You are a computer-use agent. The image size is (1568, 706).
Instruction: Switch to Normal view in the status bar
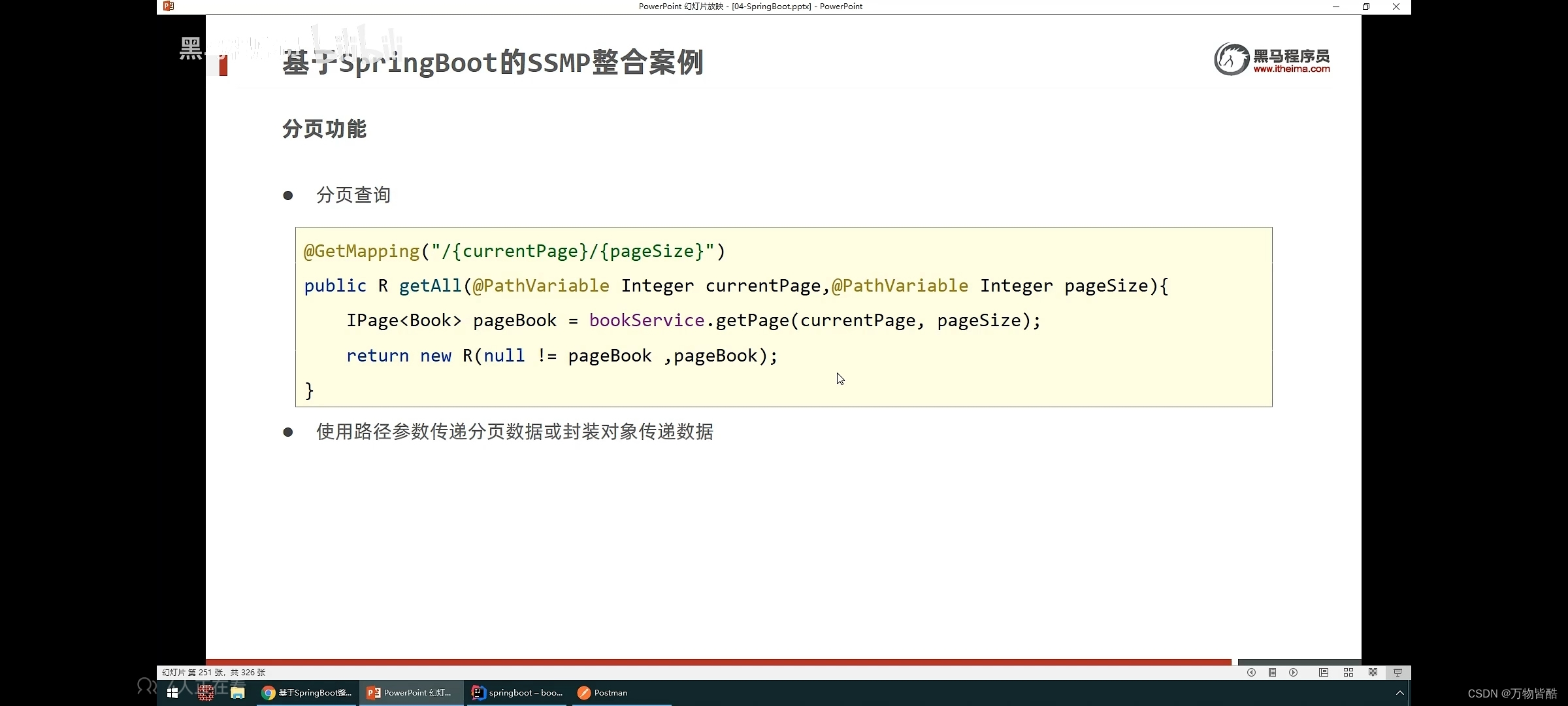[x=1323, y=672]
